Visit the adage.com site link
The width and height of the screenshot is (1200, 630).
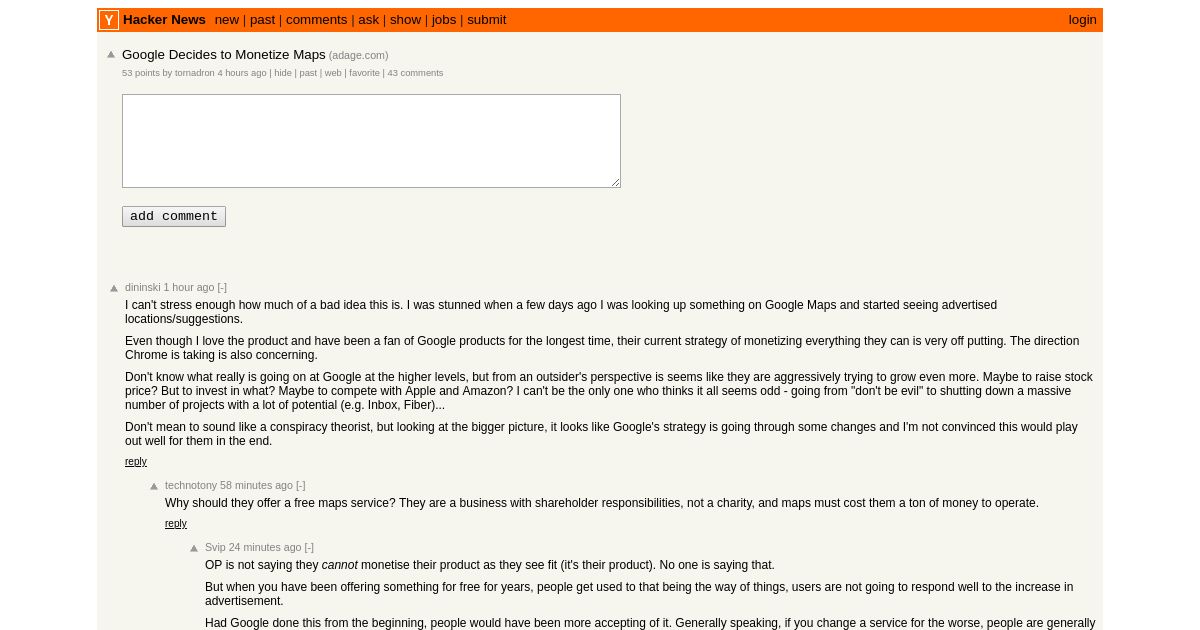[358, 56]
